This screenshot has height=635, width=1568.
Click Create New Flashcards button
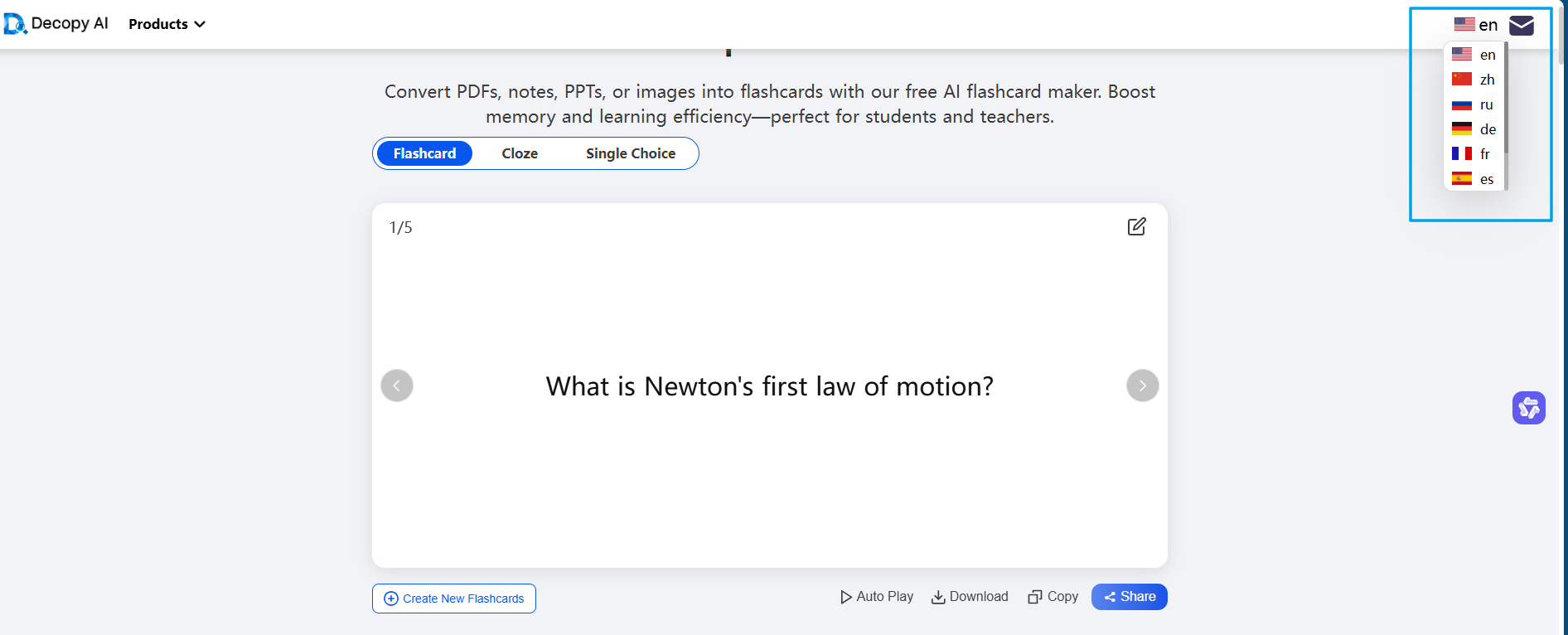pos(454,599)
